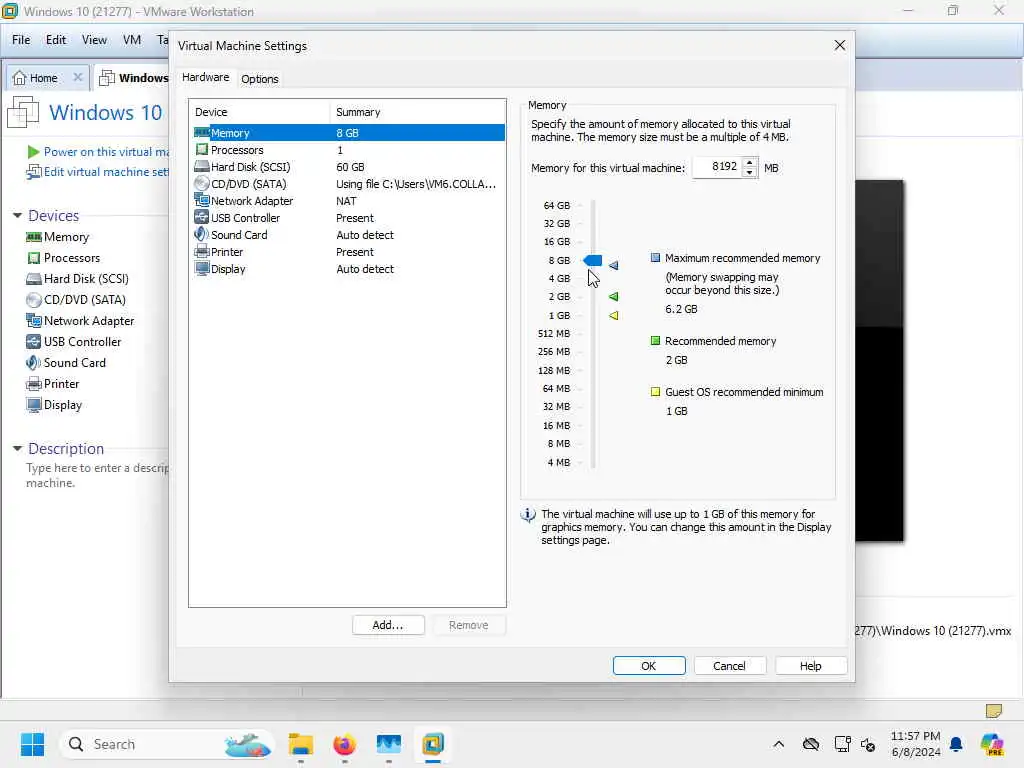Open the File menu

[x=21, y=40]
